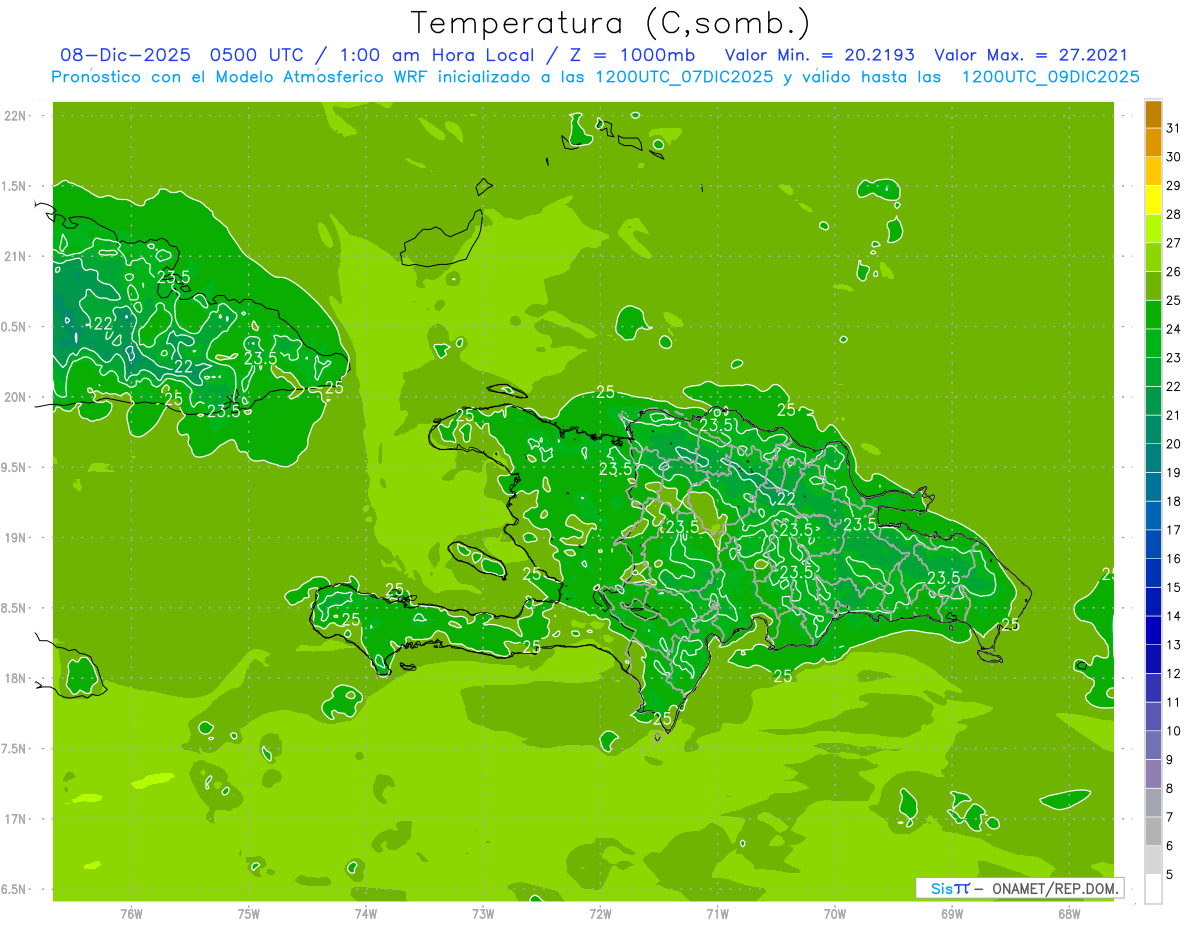Image resolution: width=1200 pixels, height=927 pixels.
Task: Click the "73W" longitude label
Action: point(483,914)
